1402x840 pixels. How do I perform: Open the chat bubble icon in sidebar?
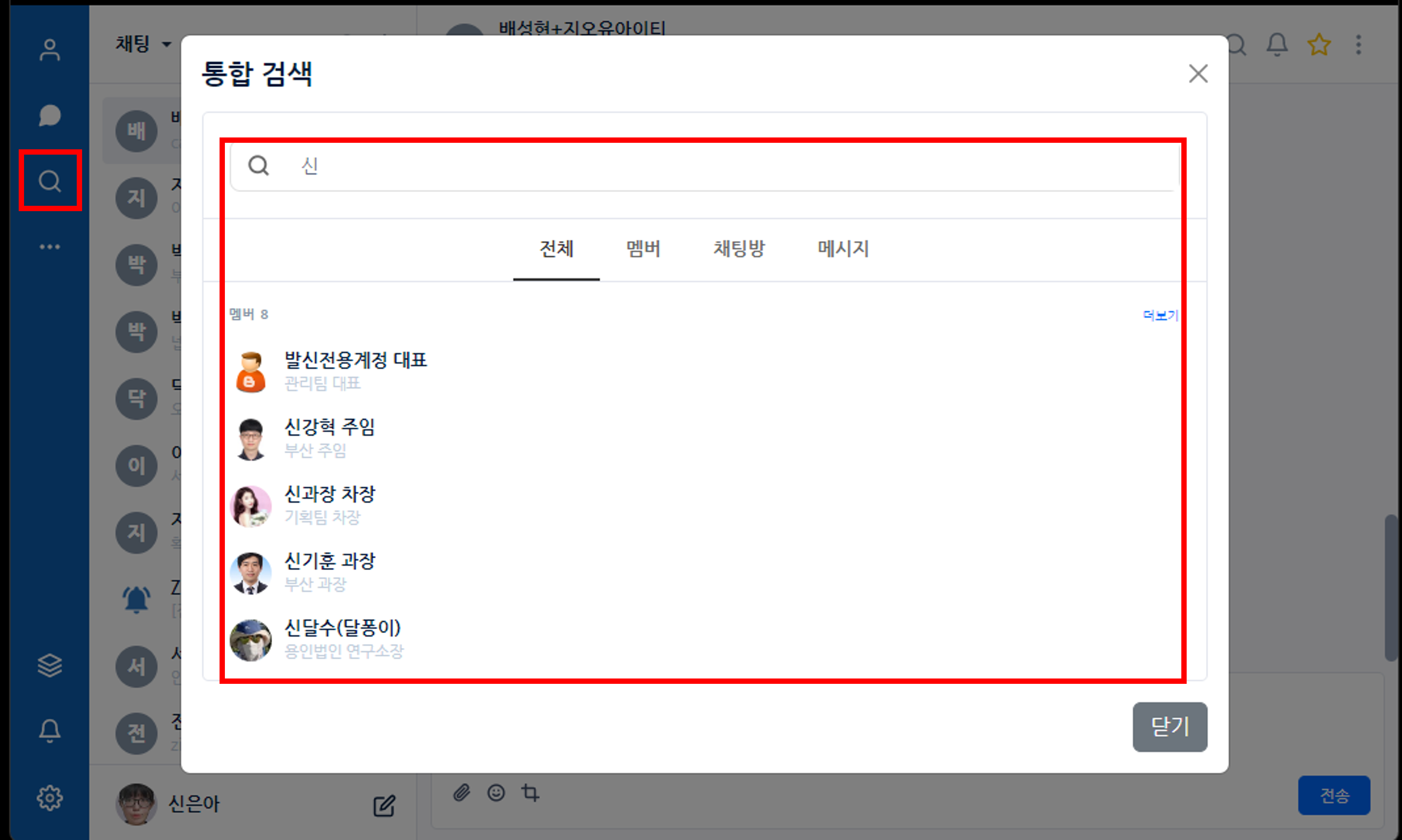click(50, 115)
